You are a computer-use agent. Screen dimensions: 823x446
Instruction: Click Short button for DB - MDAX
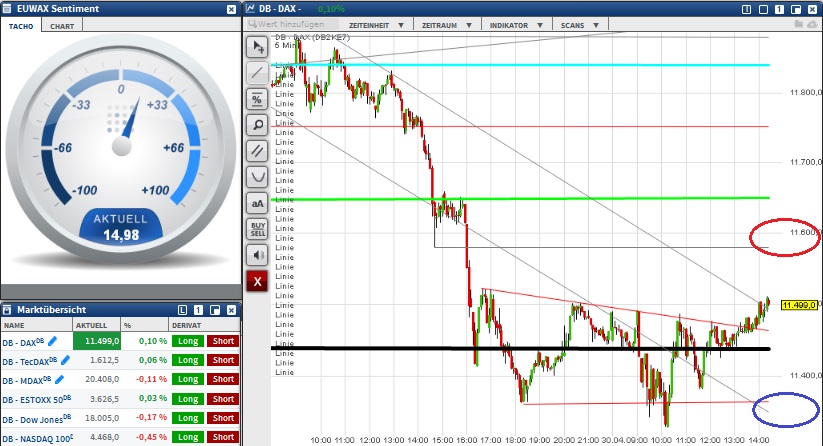(x=223, y=379)
